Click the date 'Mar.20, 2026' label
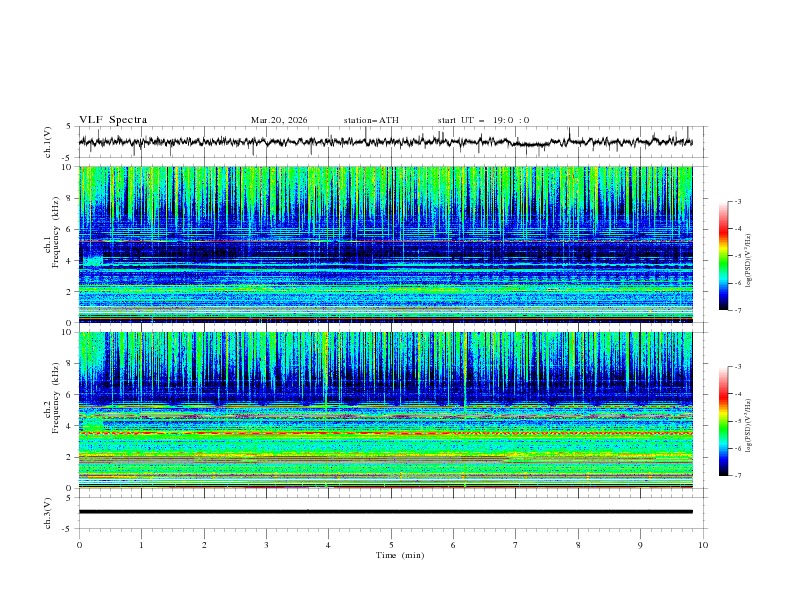 (x=279, y=120)
